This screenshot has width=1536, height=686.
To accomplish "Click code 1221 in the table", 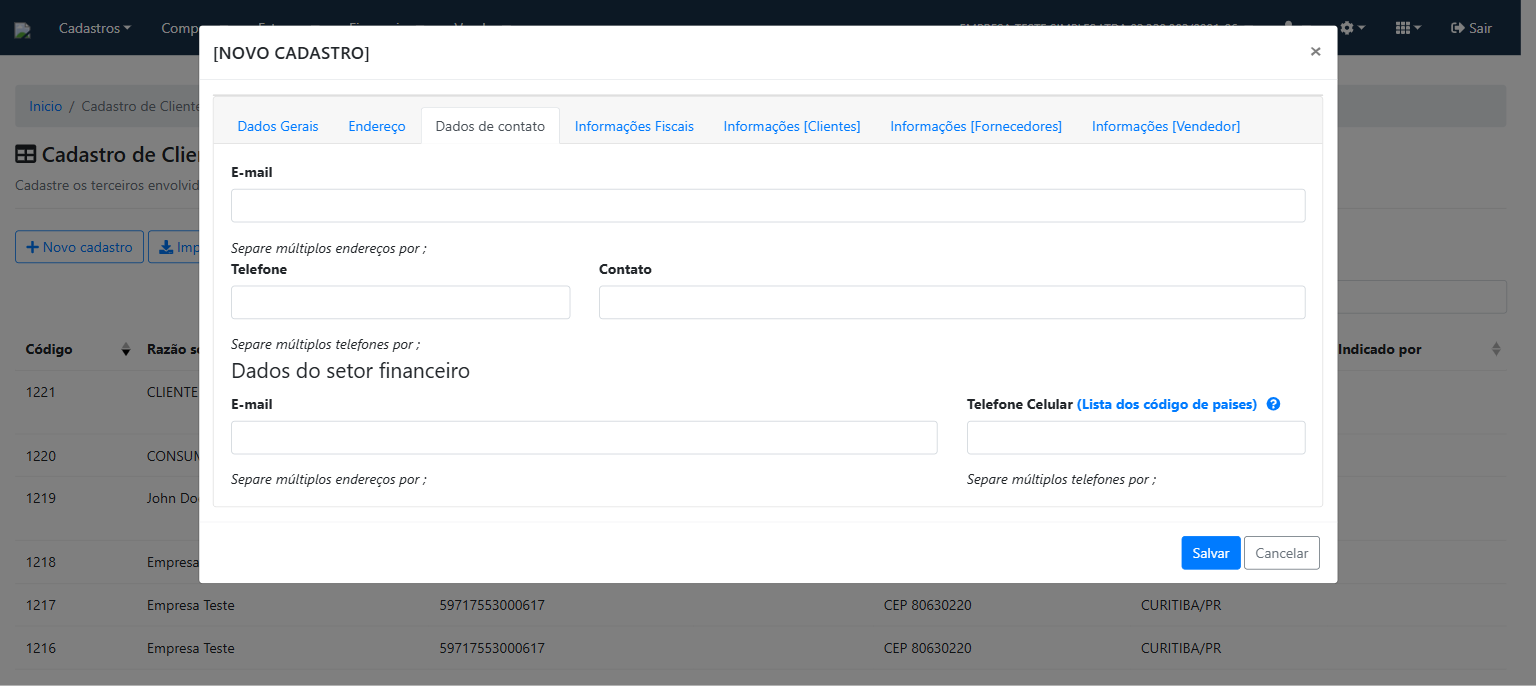I will (41, 392).
